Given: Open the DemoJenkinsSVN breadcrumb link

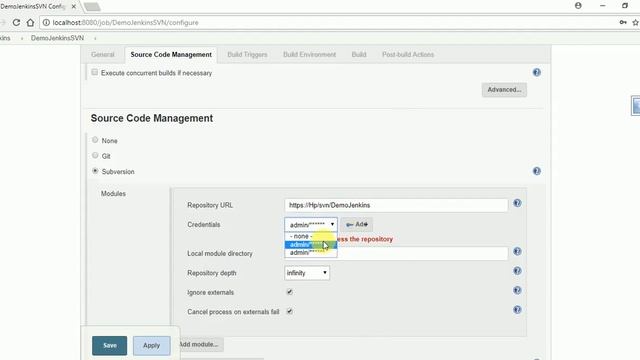Looking at the screenshot, I should [x=57, y=38].
